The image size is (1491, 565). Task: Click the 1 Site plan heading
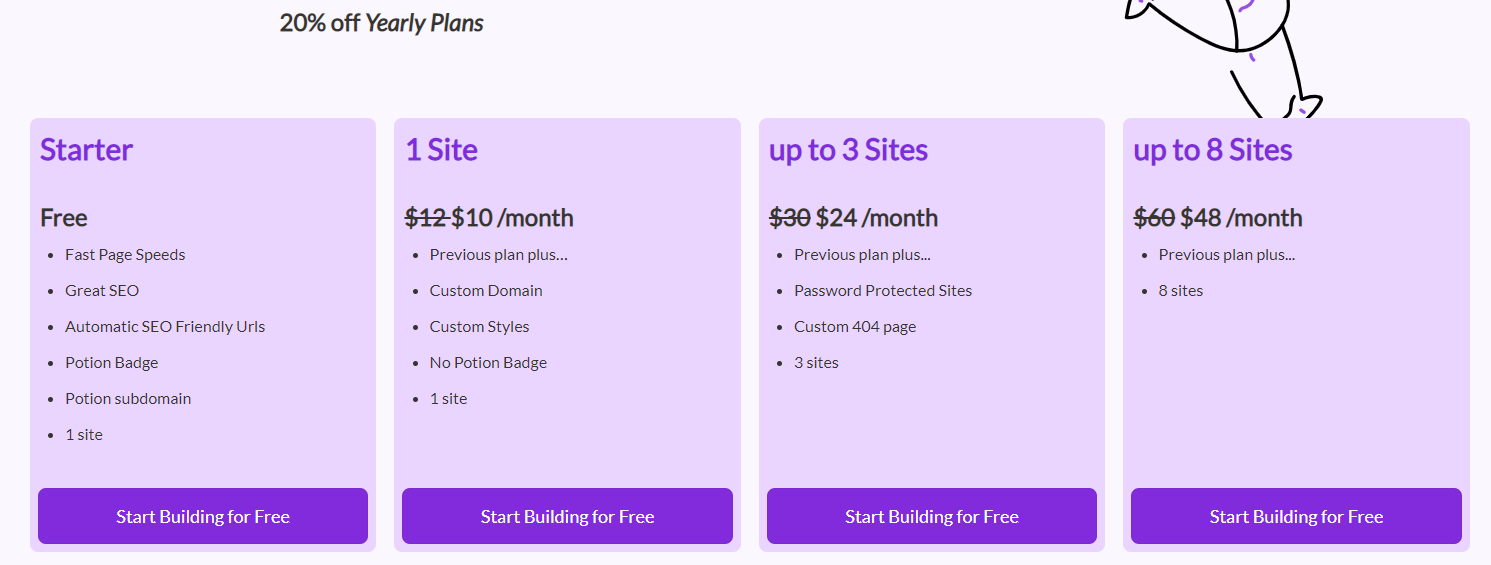(441, 150)
